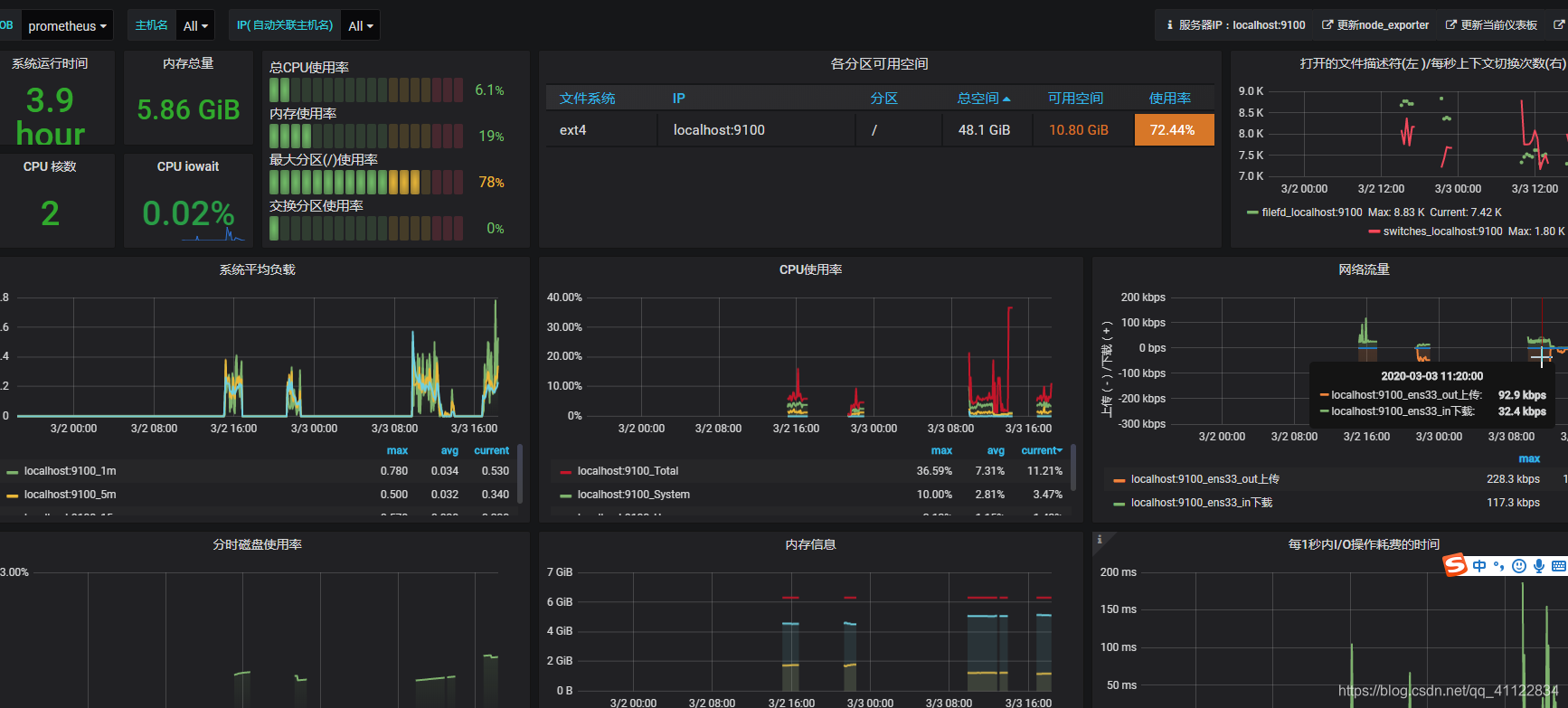Toggle localhost:9100_System series in legend
1568x708 pixels.
pyautogui.click(x=633, y=495)
